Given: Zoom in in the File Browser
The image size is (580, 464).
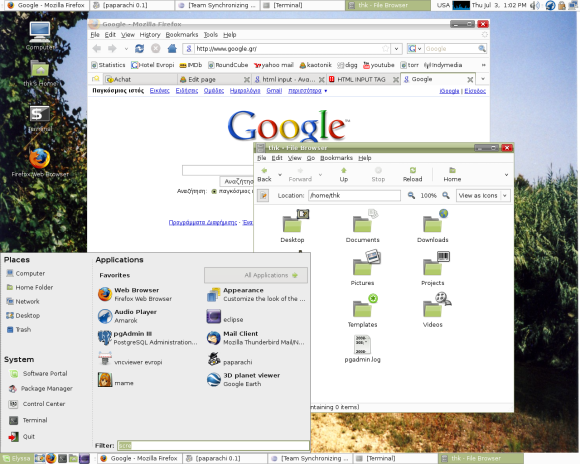Looking at the screenshot, I should (446, 195).
